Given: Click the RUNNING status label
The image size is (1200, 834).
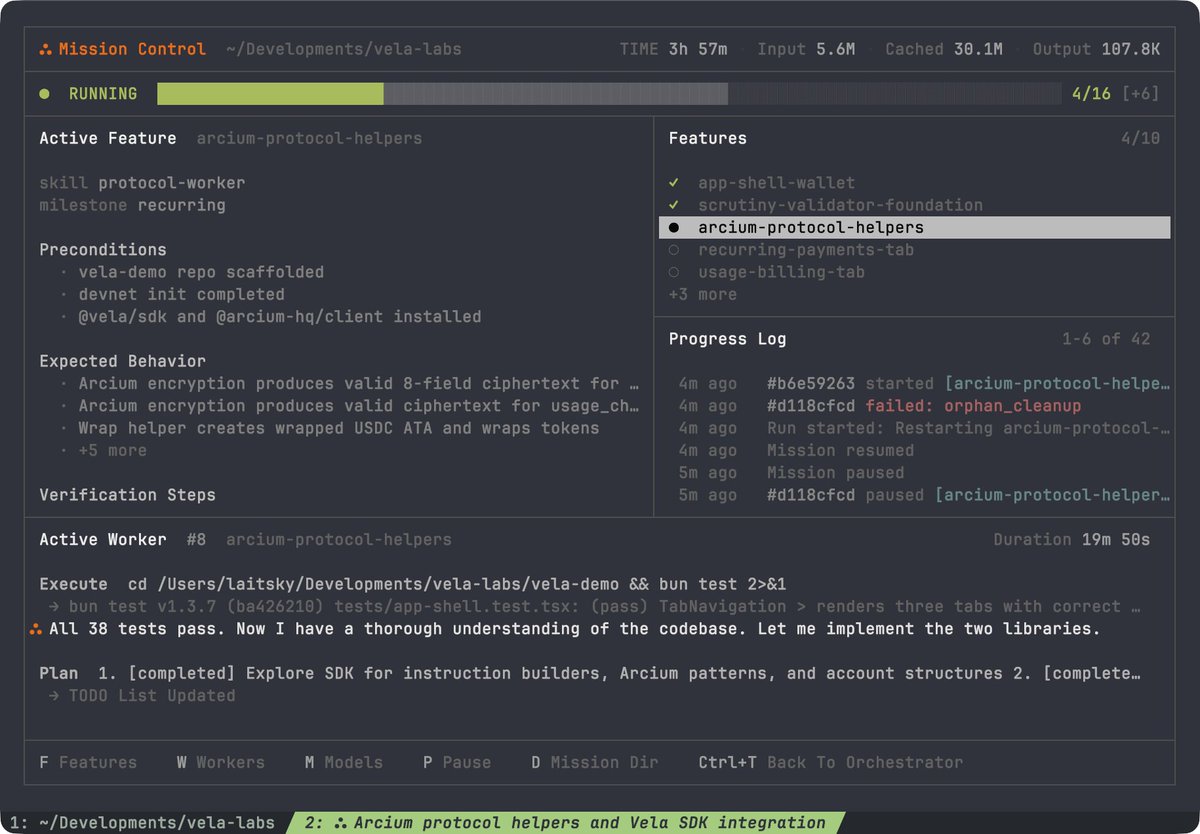Looking at the screenshot, I should tap(103, 94).
